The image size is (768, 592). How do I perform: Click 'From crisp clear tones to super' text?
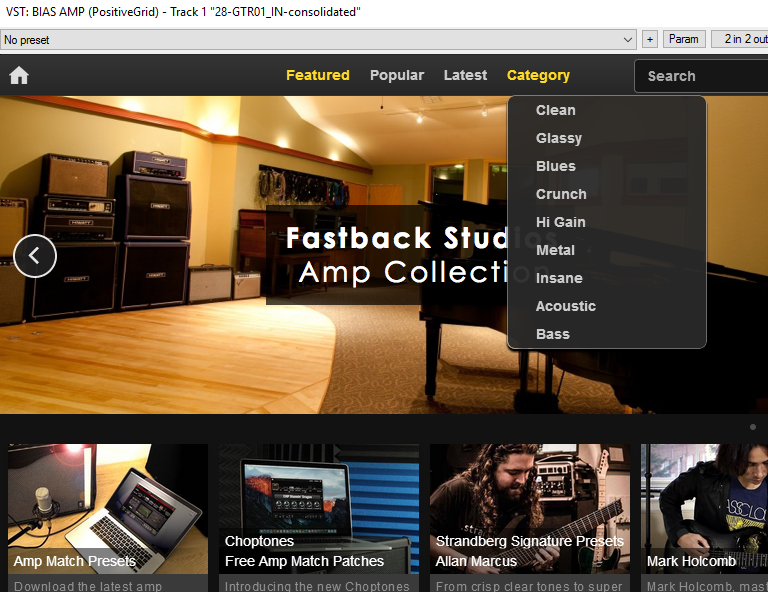[x=529, y=586]
